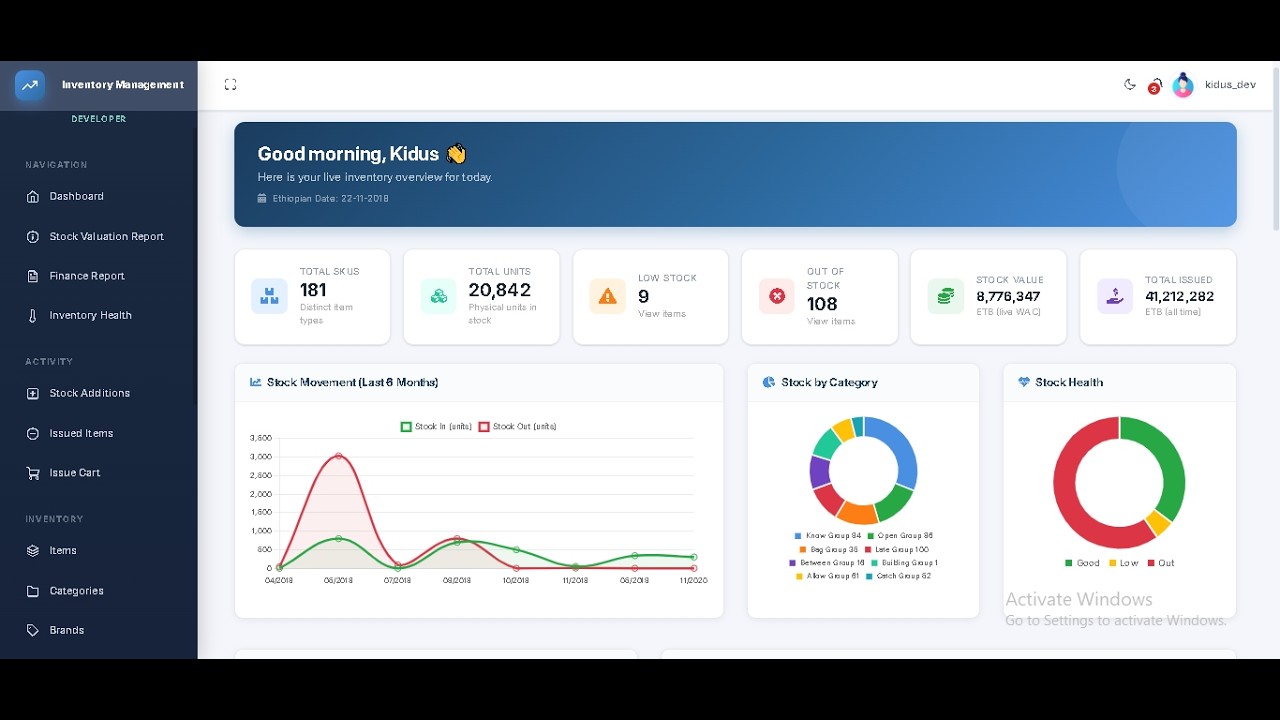The width and height of the screenshot is (1280, 720).
Task: Click the green Good legend swatch
Action: (x=1069, y=564)
